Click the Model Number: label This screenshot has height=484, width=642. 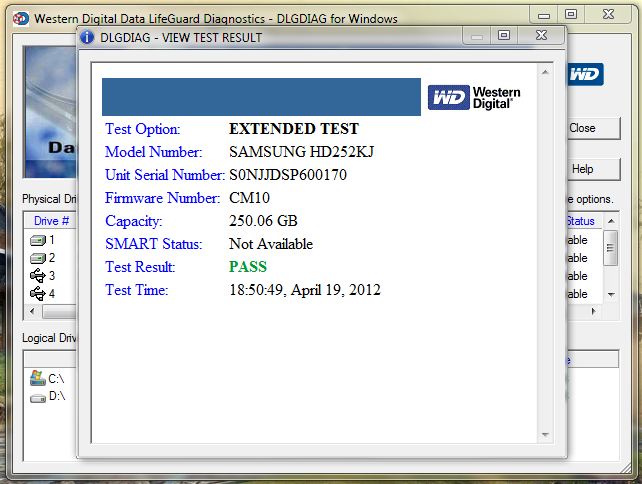tap(154, 152)
